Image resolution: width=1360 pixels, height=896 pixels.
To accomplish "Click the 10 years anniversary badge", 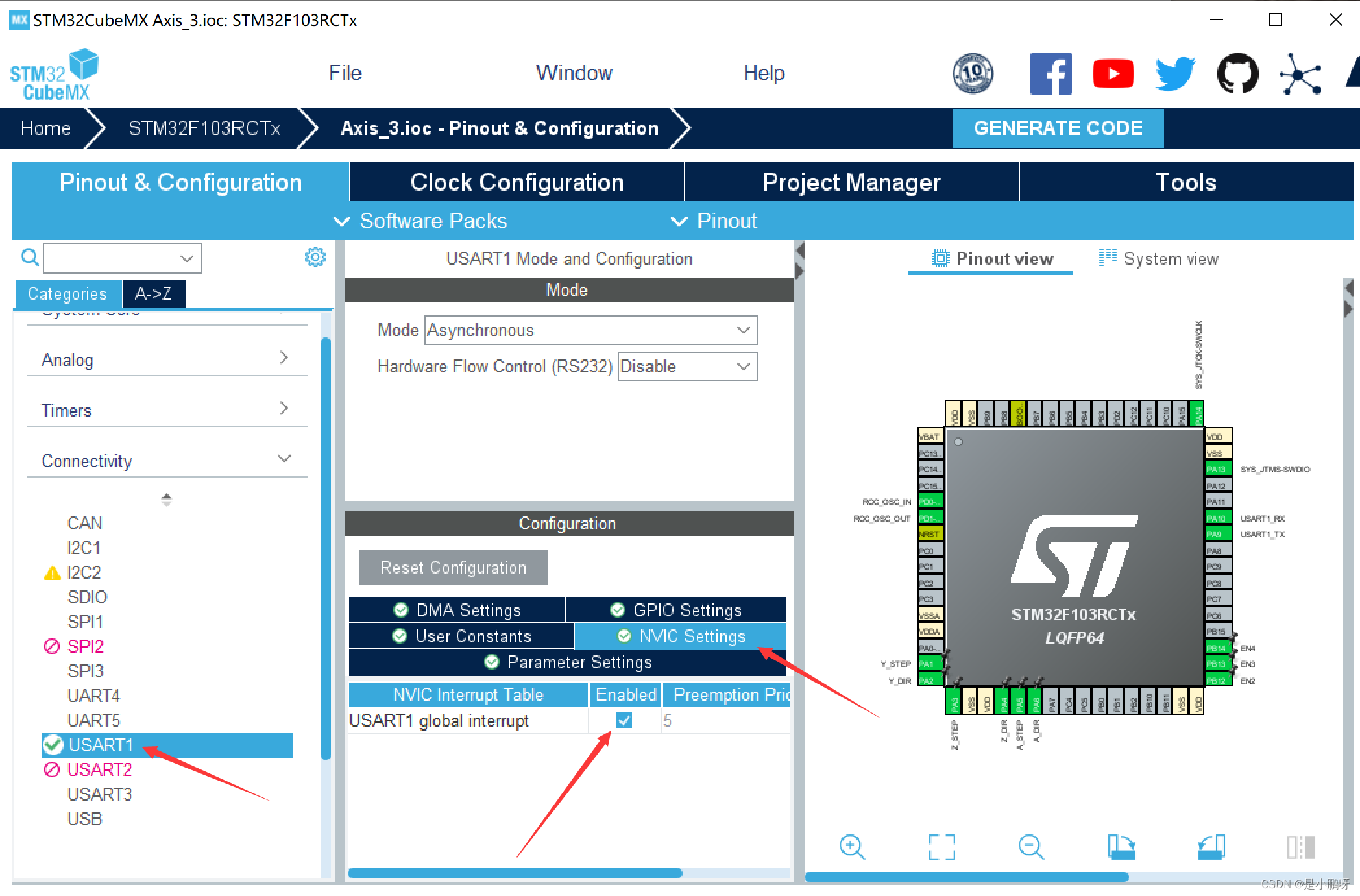I will pos(973,73).
